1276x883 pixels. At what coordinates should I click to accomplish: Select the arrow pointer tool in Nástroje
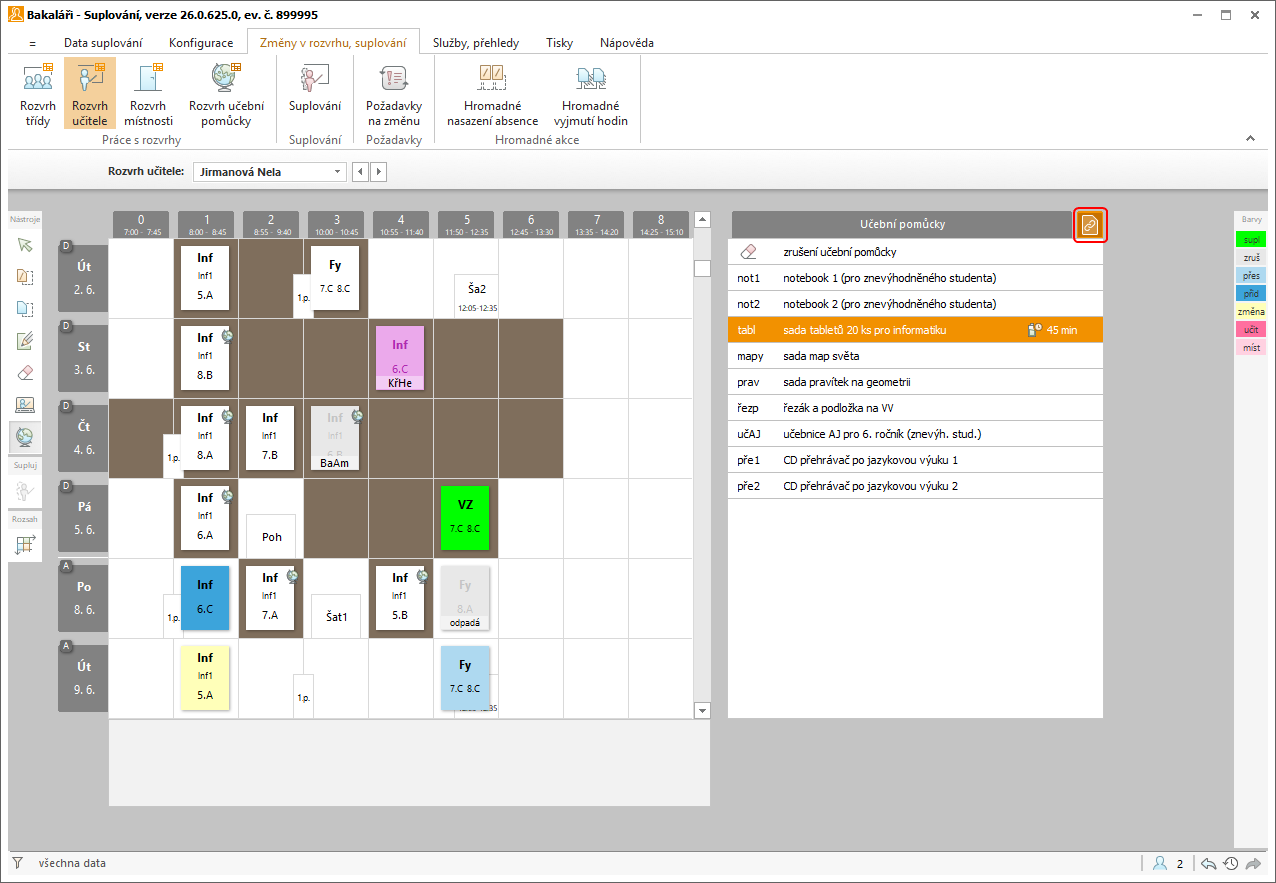pos(25,245)
